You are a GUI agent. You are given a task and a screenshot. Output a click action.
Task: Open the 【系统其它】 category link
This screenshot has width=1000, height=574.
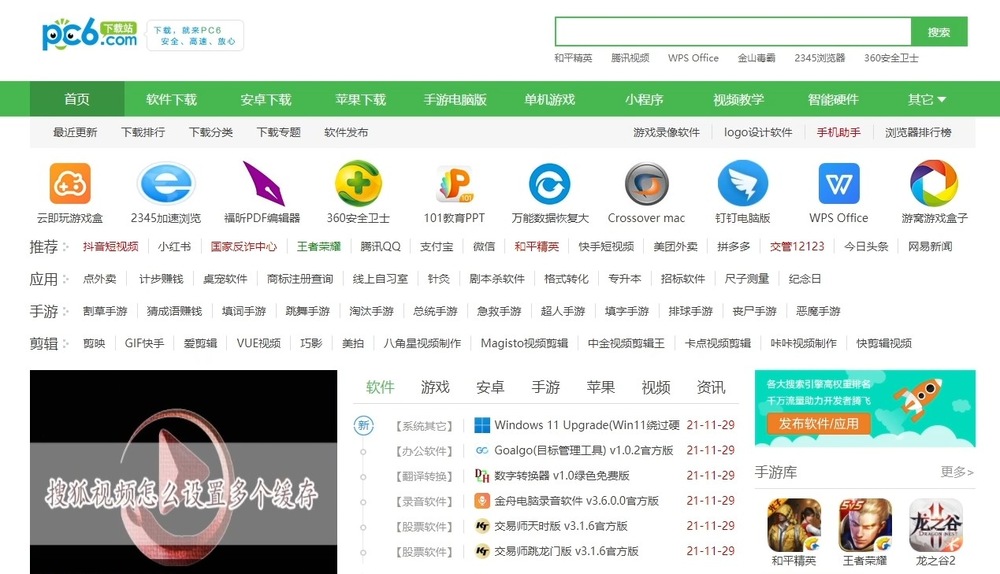coord(424,426)
